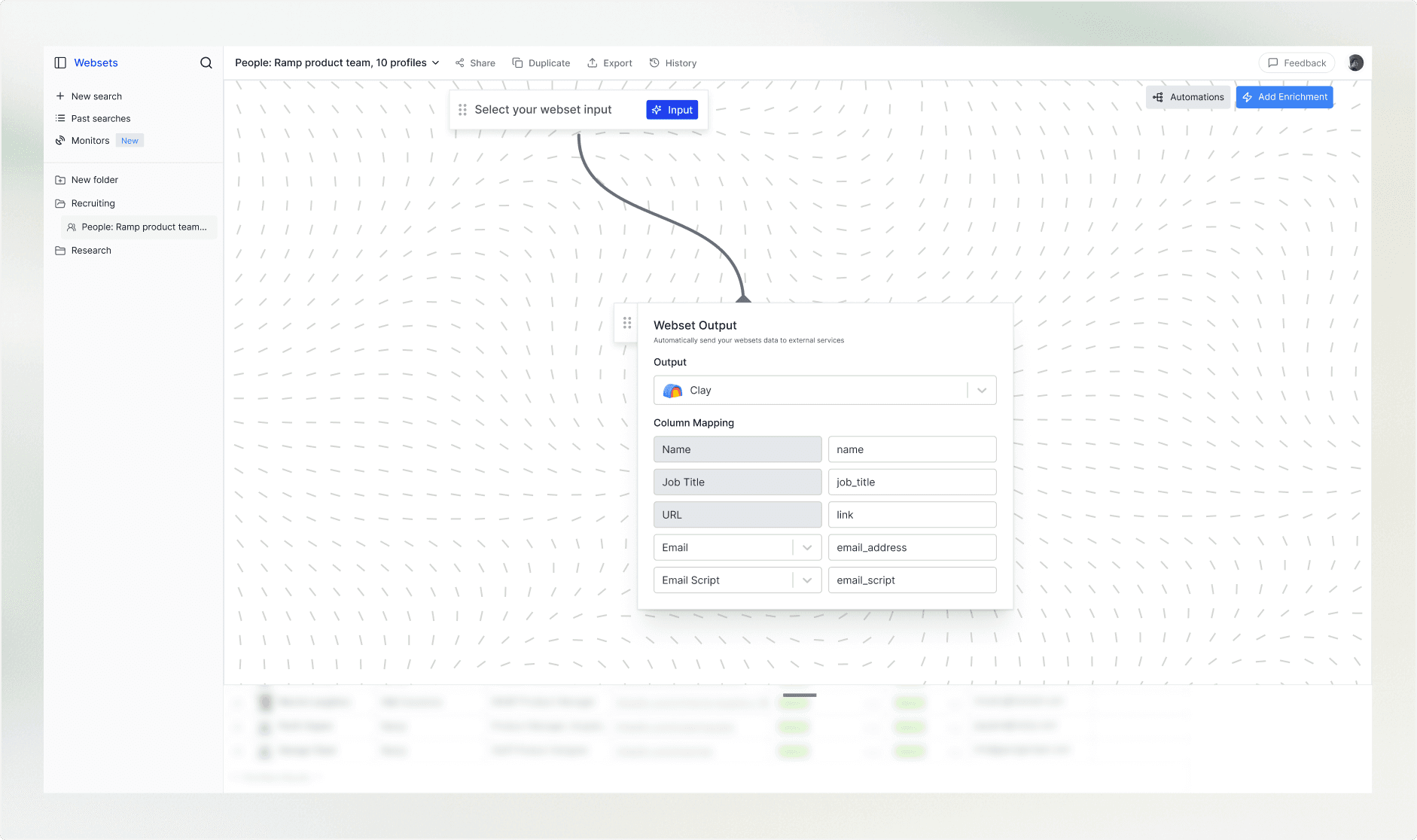
Task: Open Monitors section
Action: 90,141
